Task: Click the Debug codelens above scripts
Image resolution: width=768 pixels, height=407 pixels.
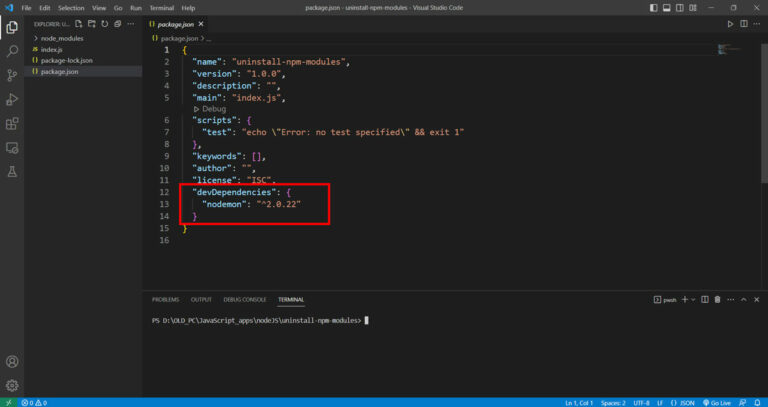Action: click(210, 109)
